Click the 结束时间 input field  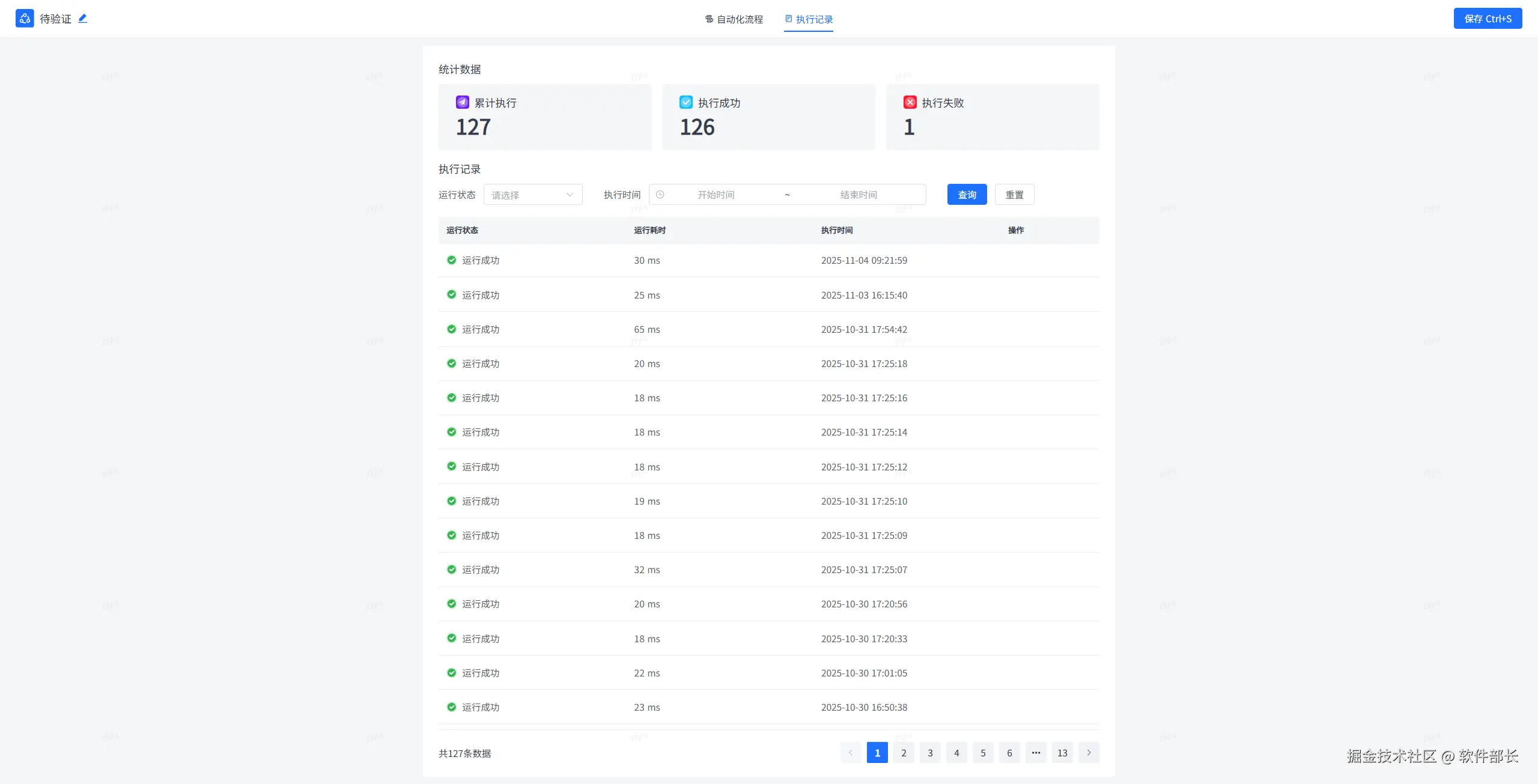tap(858, 195)
